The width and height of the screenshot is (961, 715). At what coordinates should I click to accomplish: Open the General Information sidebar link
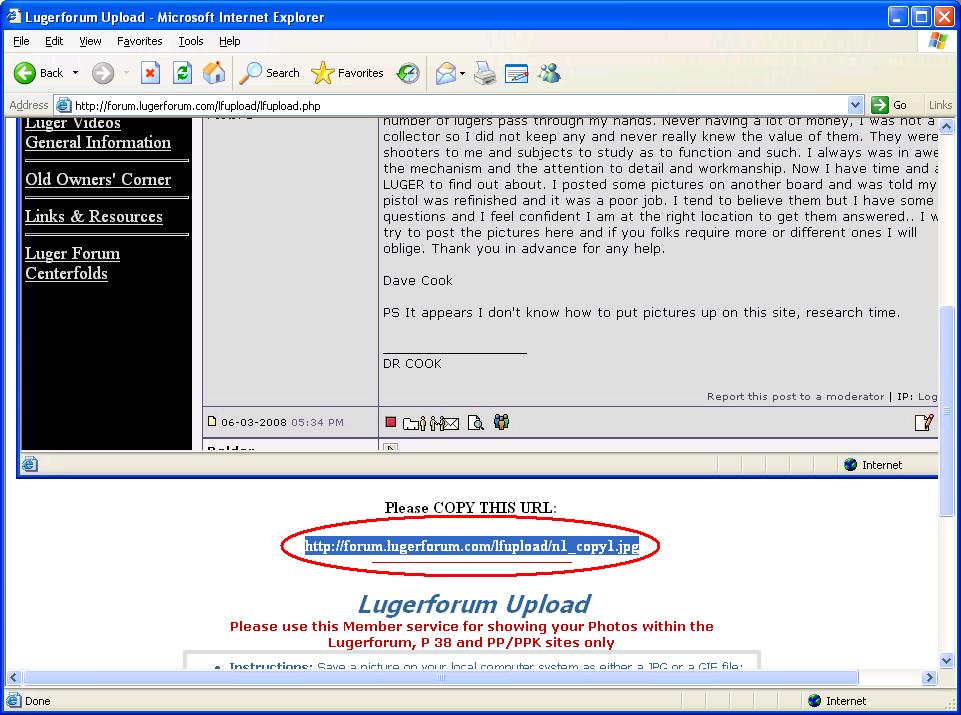[x=98, y=142]
